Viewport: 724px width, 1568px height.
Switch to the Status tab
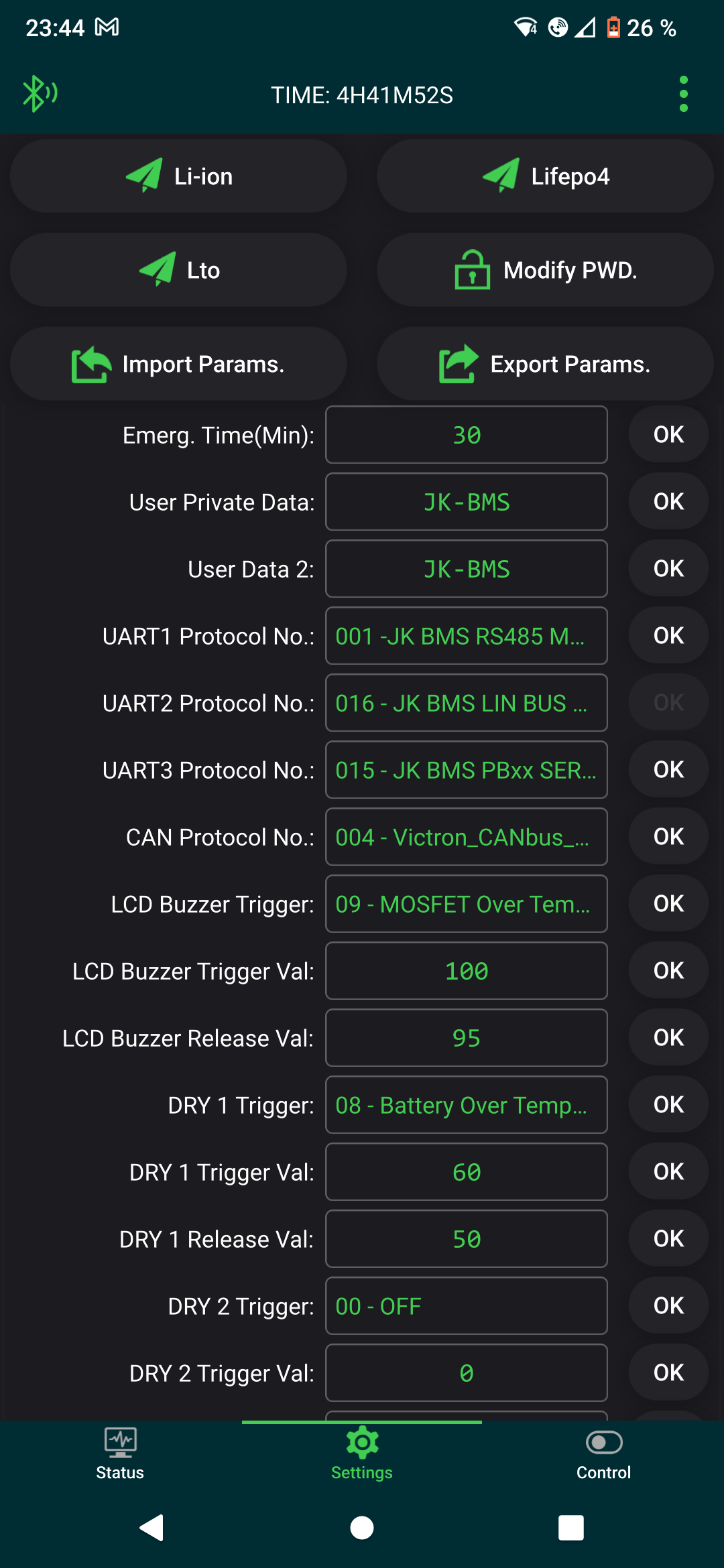pyautogui.click(x=120, y=1453)
